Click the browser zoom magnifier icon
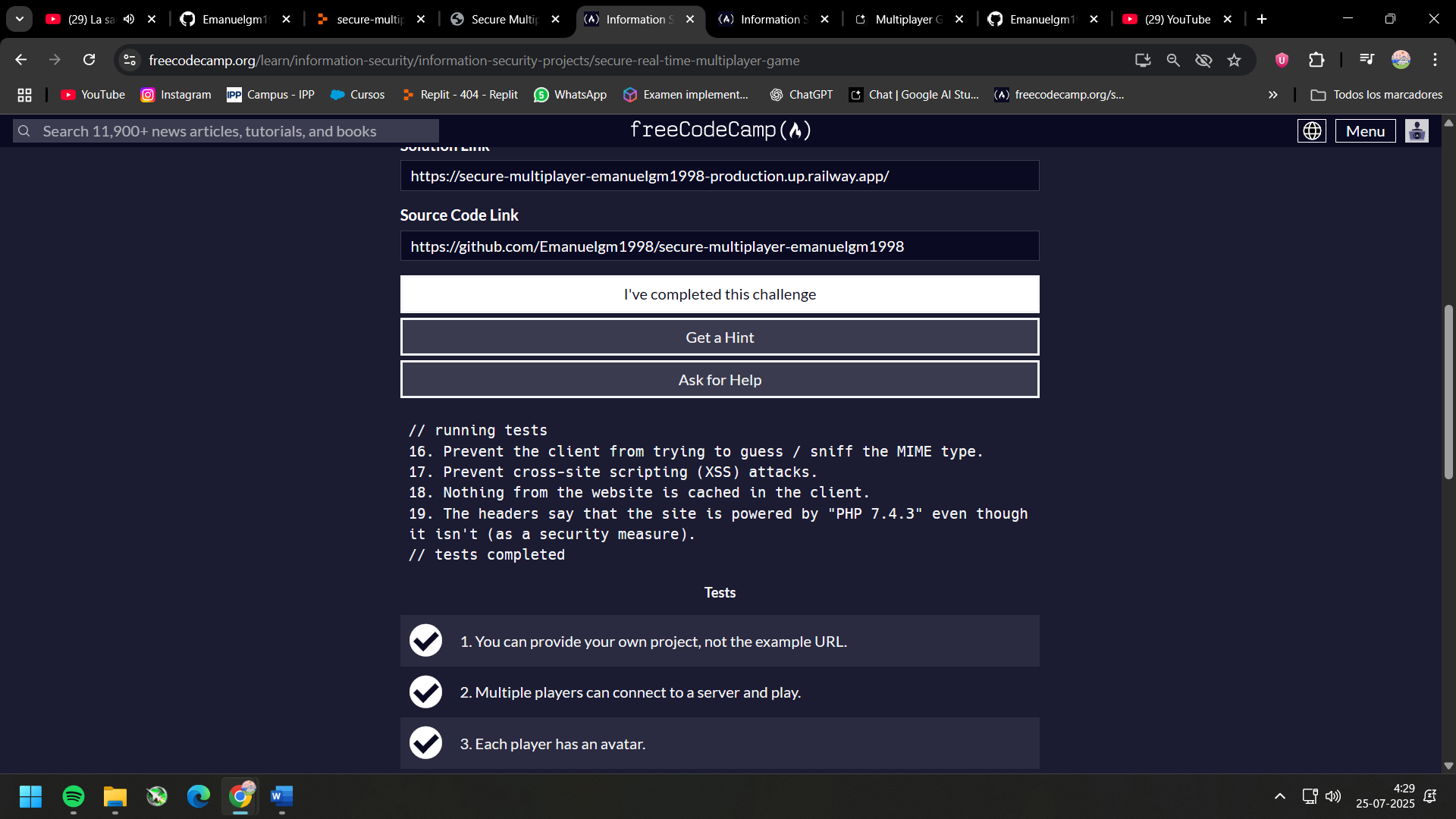1456x819 pixels. (x=1173, y=60)
